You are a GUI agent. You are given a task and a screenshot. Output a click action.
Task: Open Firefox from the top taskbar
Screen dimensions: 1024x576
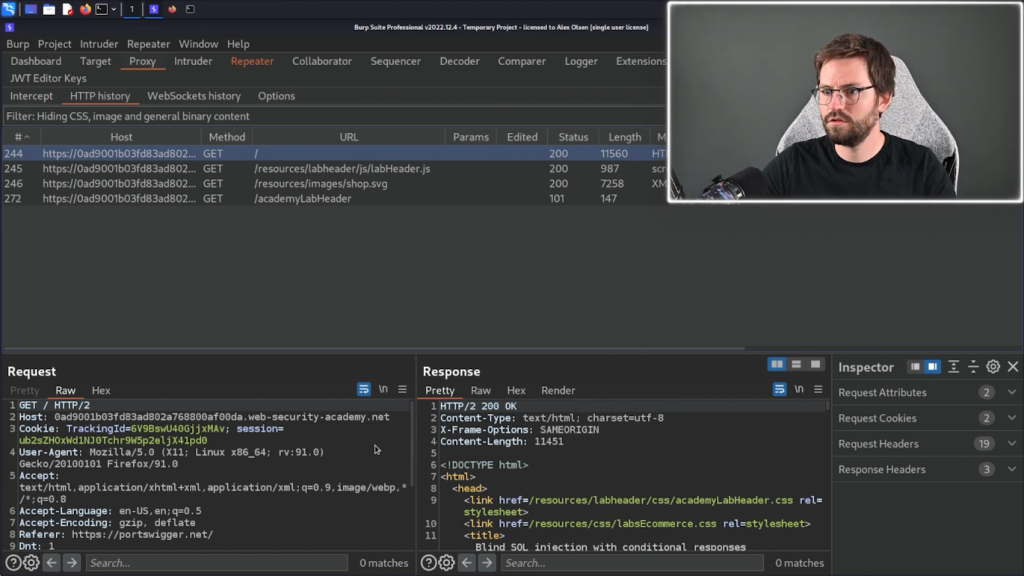tap(85, 9)
